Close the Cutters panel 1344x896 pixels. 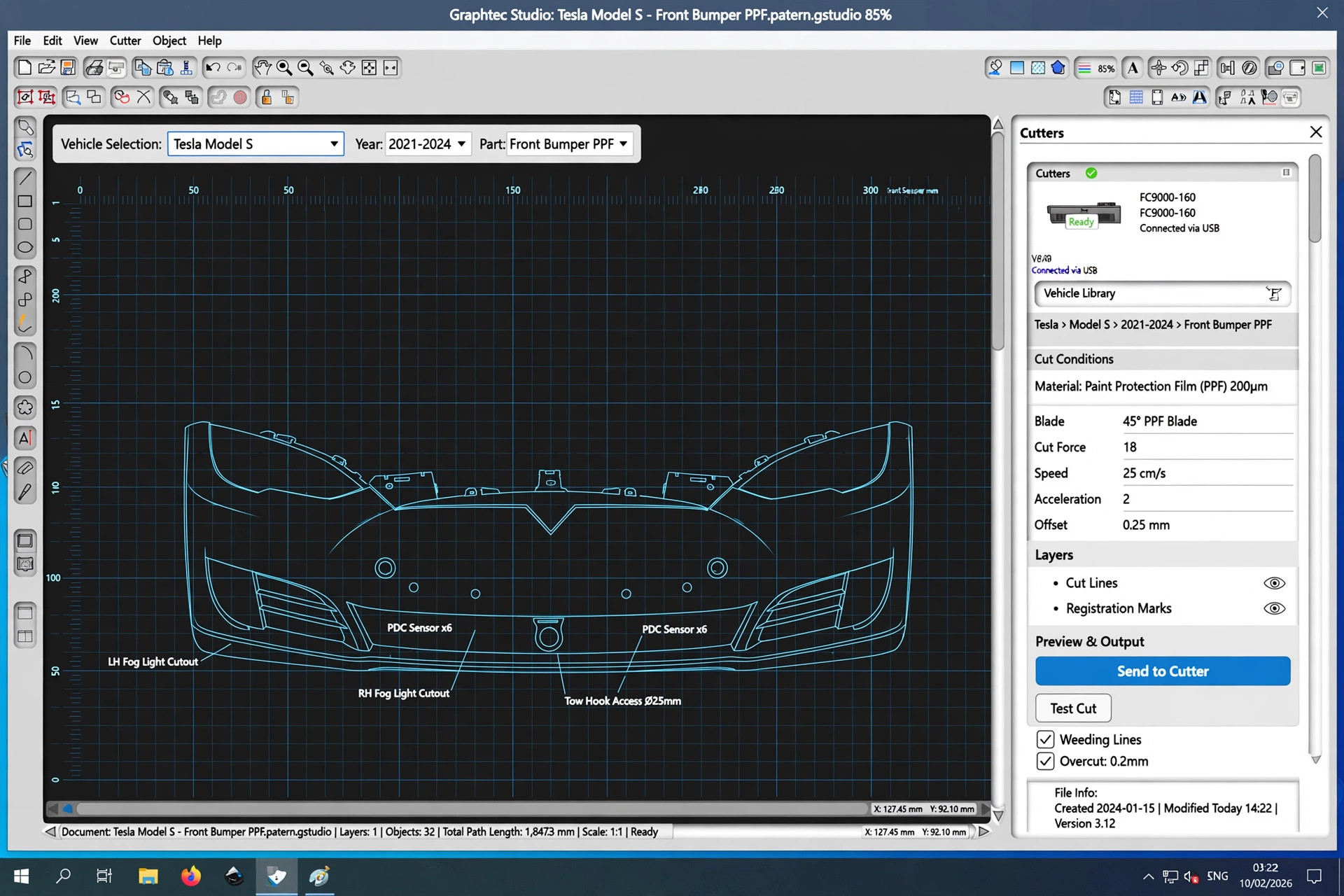pyautogui.click(x=1316, y=132)
